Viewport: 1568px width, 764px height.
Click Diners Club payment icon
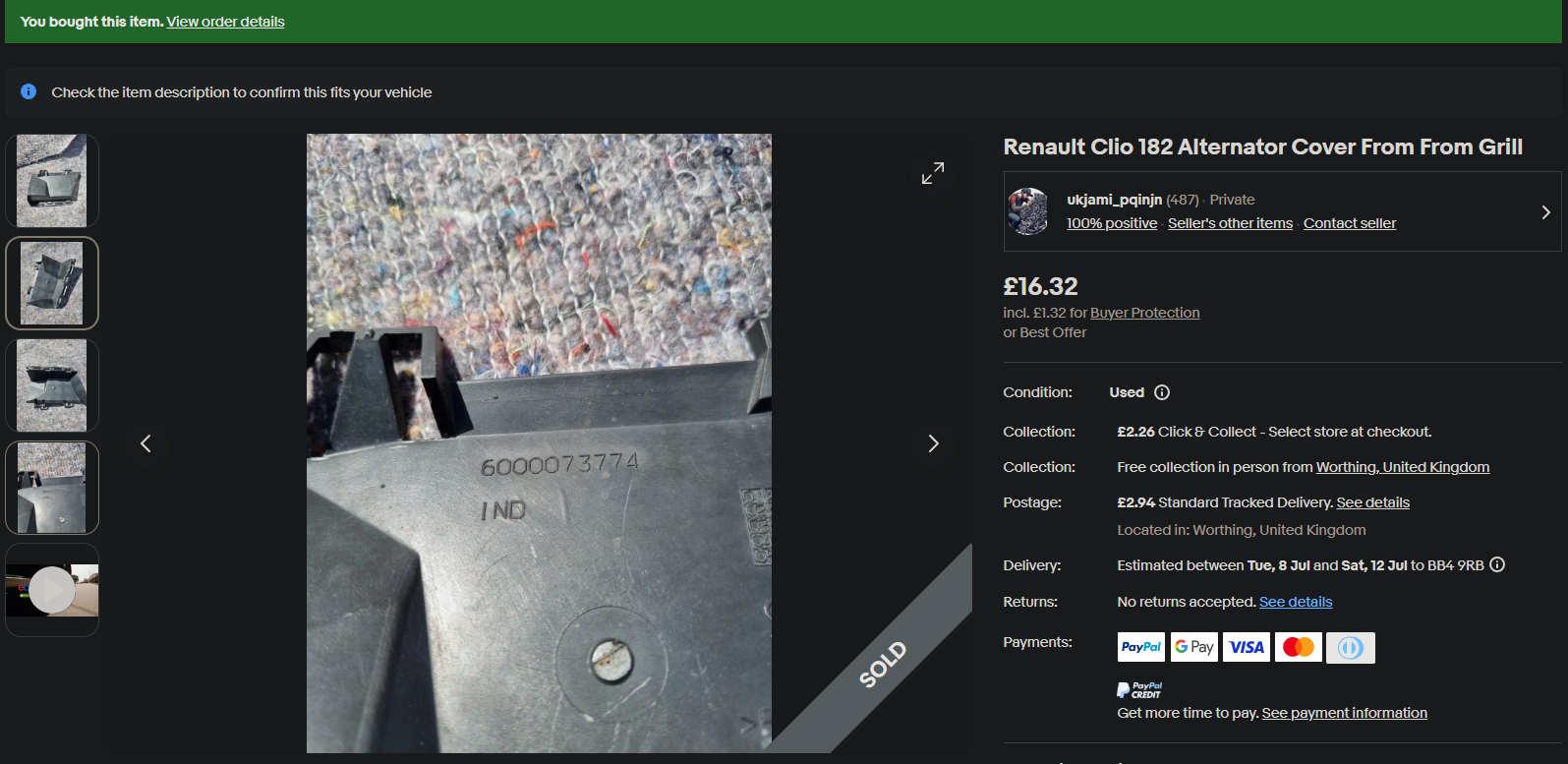[x=1351, y=647]
